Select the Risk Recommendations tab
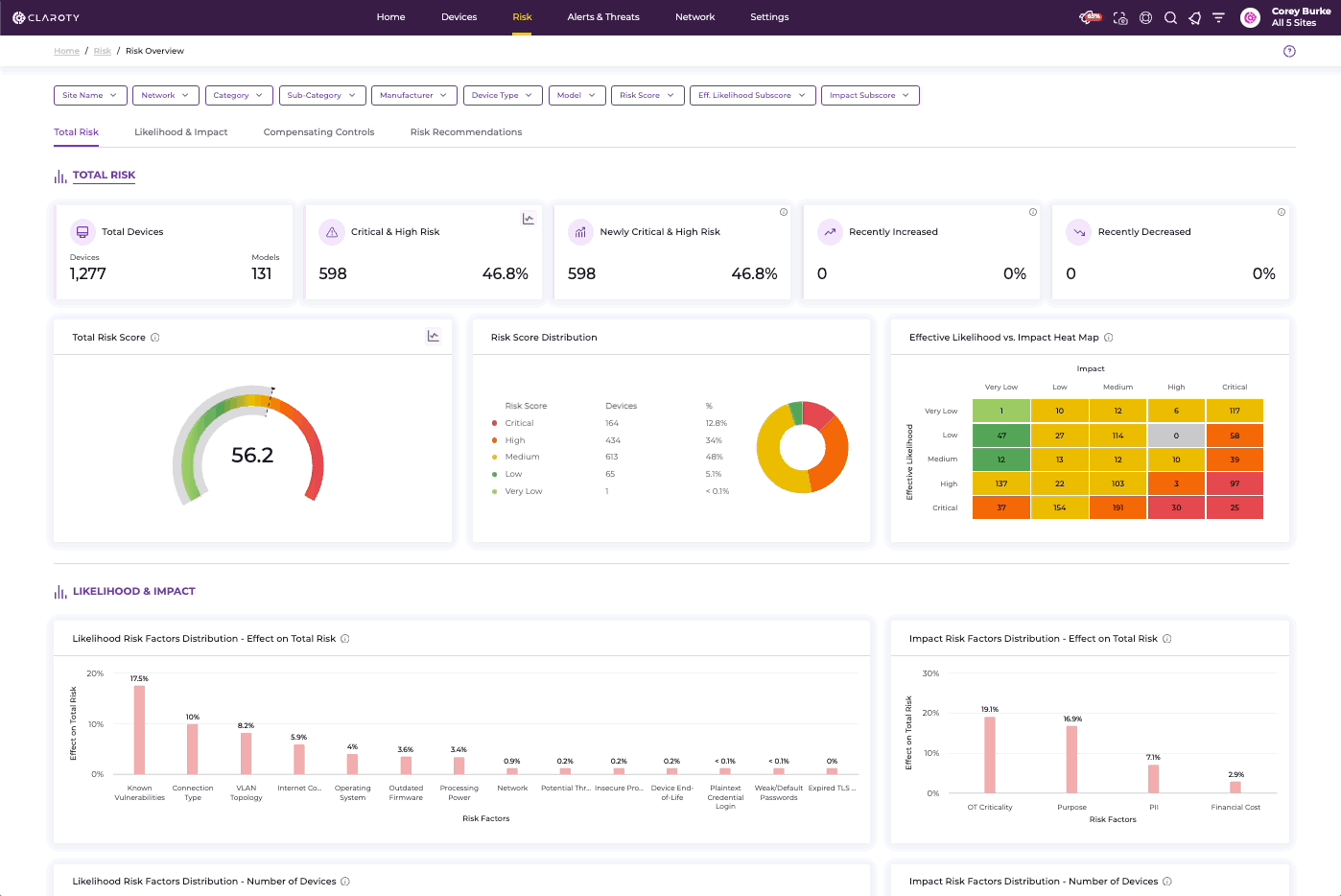This screenshot has width=1341, height=896. (x=465, y=131)
